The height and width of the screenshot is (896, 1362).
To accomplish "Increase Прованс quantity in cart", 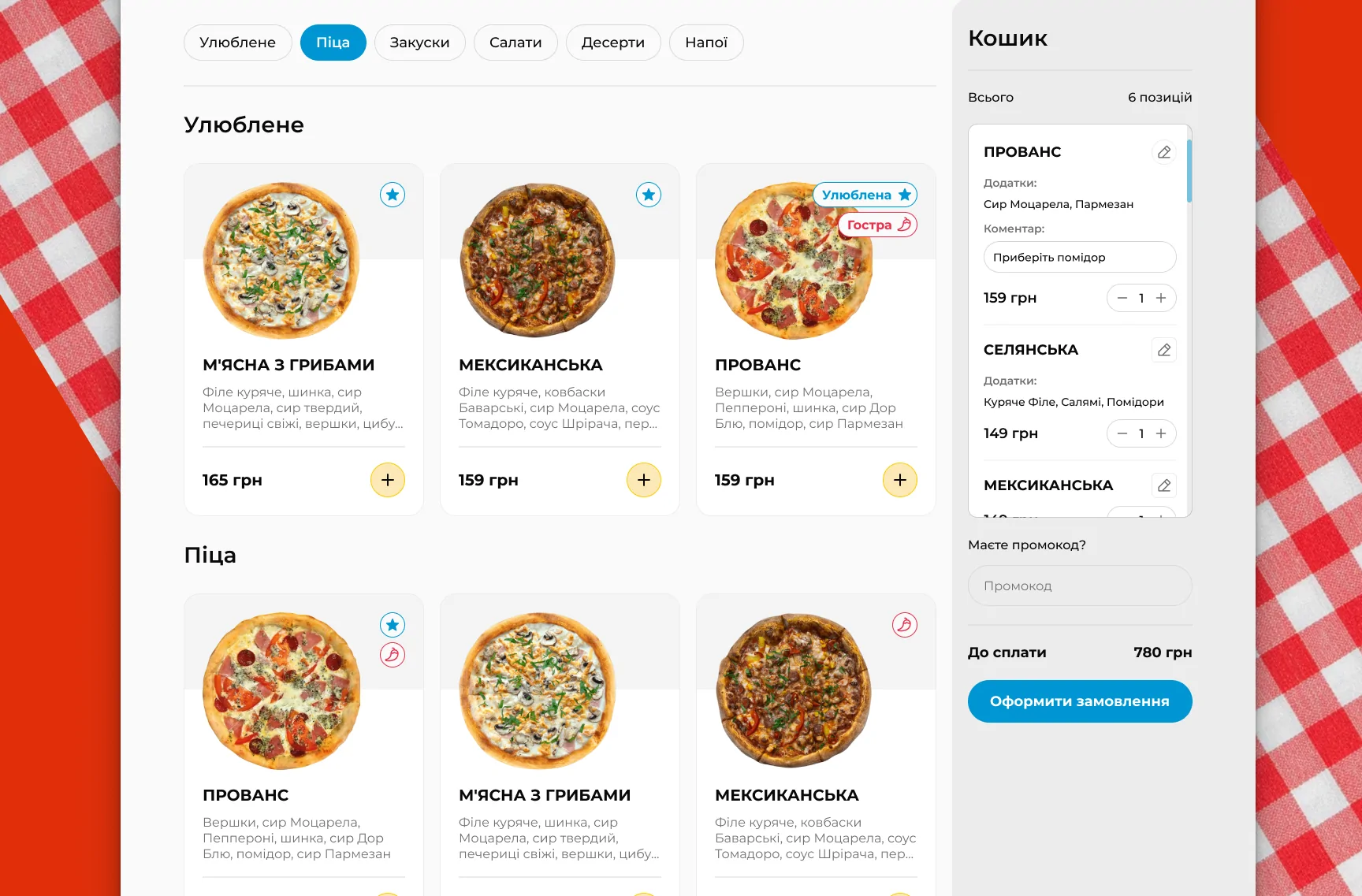I will point(1161,298).
